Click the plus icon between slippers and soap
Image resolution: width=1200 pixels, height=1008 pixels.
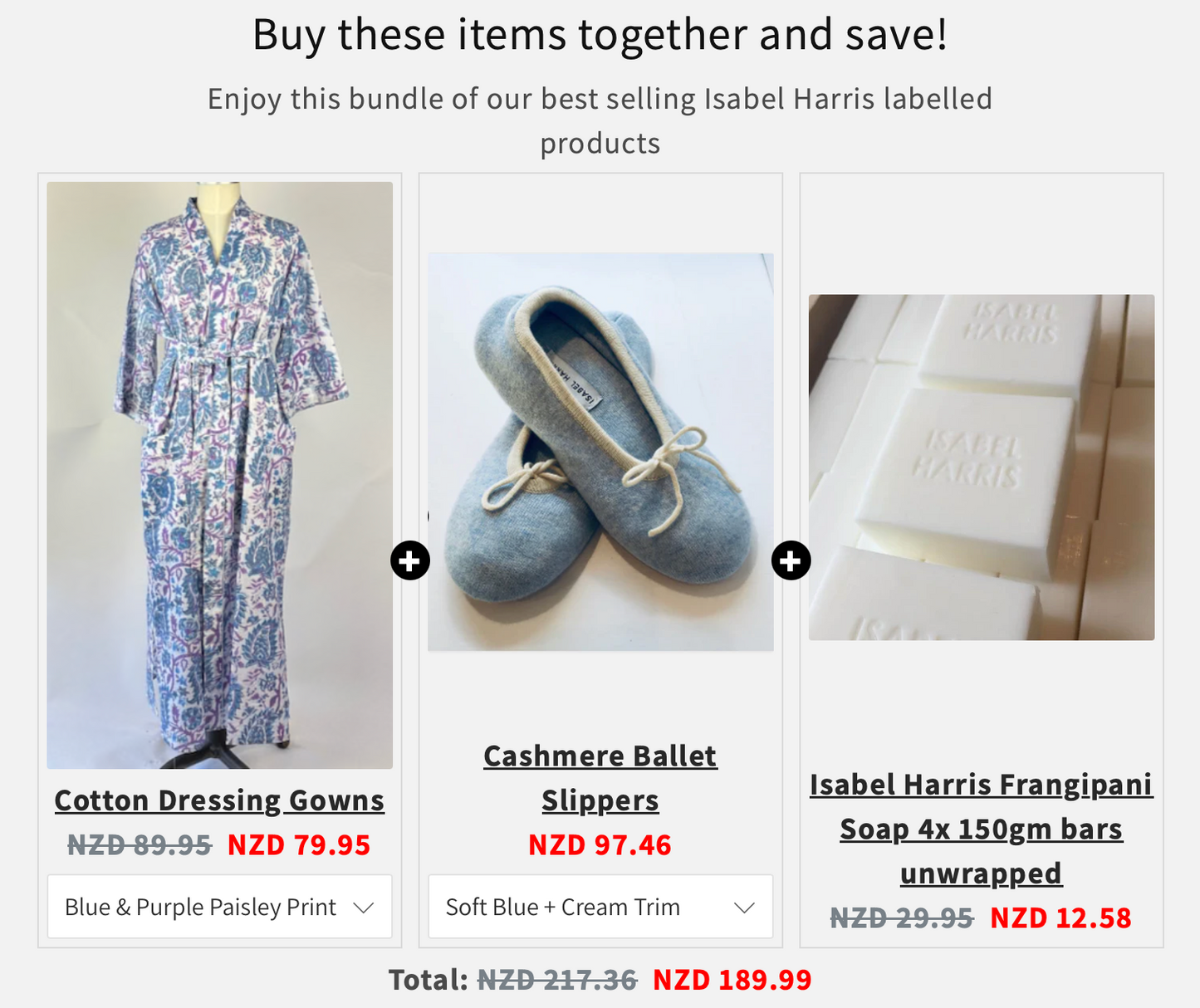(790, 560)
